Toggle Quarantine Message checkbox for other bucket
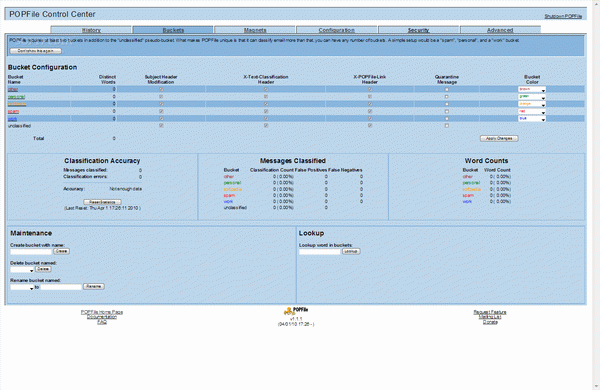Image resolution: width=600 pixels, height=390 pixels. click(x=447, y=89)
